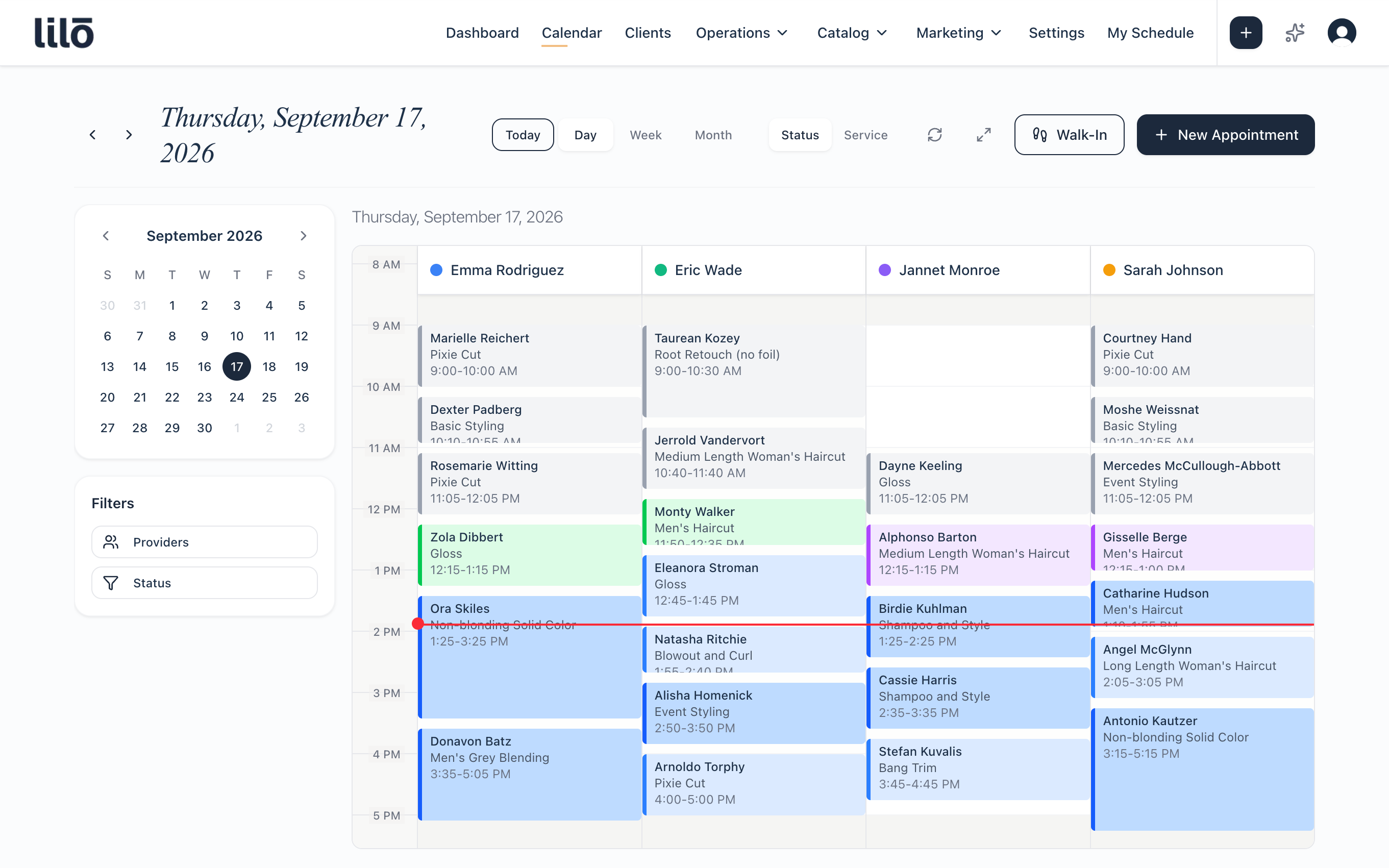Go to next day arrow beside date heading
This screenshot has width=1389, height=868.
pyautogui.click(x=129, y=135)
